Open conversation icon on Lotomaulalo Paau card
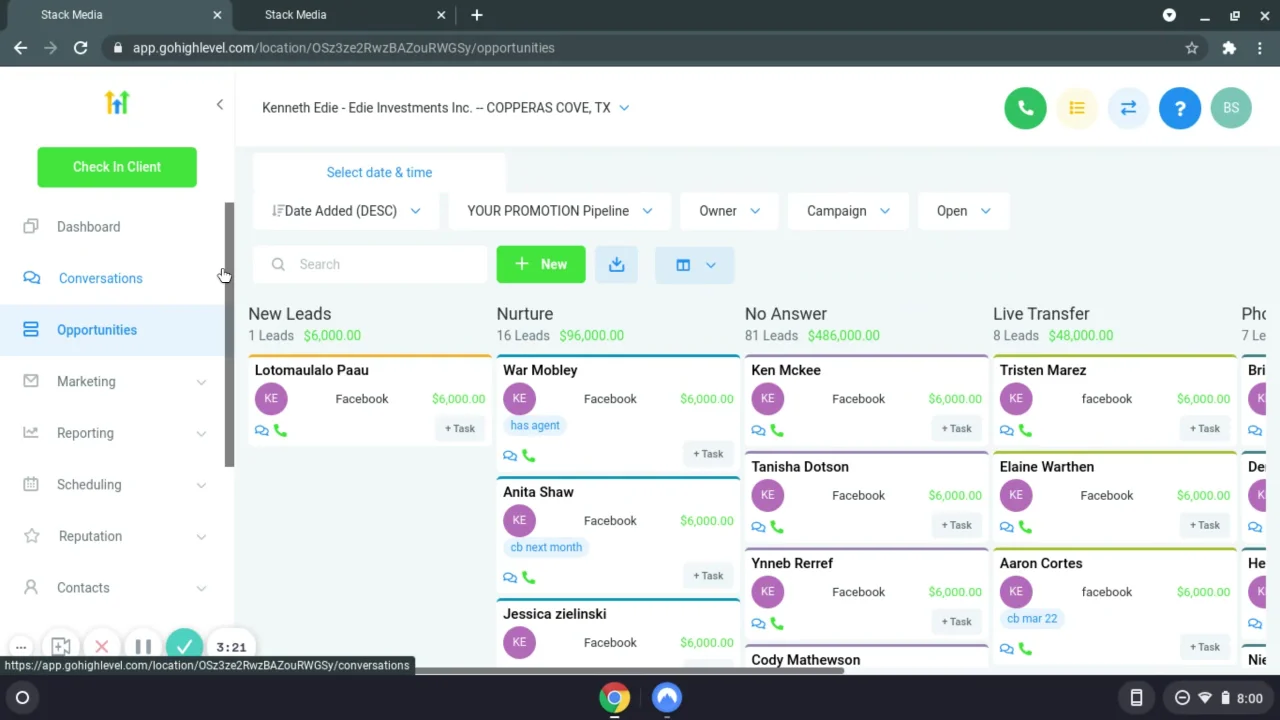This screenshot has height=720, width=1280. pos(262,430)
